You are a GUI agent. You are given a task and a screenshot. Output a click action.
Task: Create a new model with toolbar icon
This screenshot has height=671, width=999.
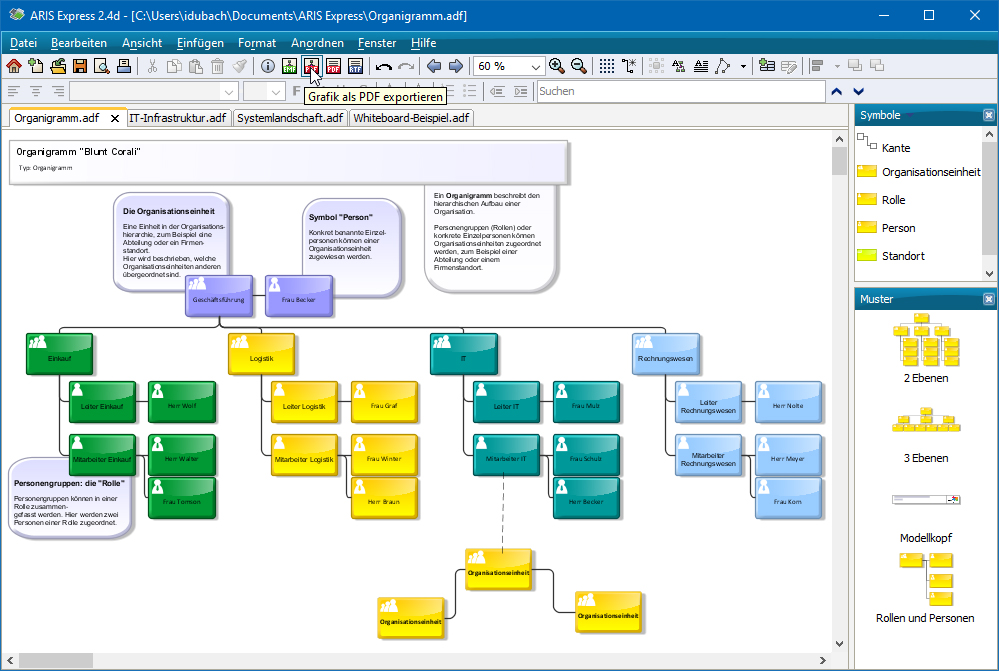36,66
